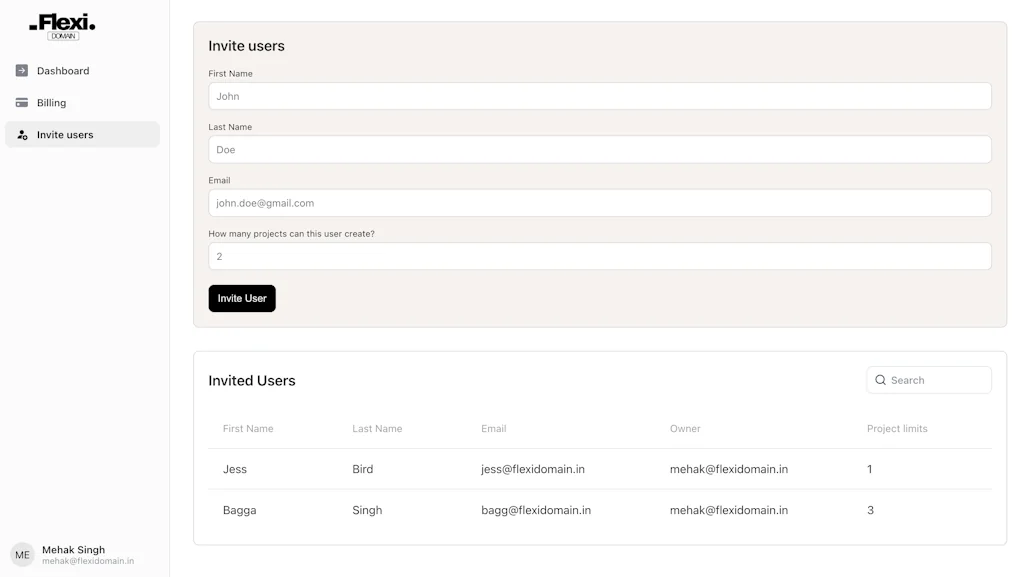Image resolution: width=1024 pixels, height=577 pixels.
Task: Click the email jess@flexidomain.in
Action: tap(532, 469)
